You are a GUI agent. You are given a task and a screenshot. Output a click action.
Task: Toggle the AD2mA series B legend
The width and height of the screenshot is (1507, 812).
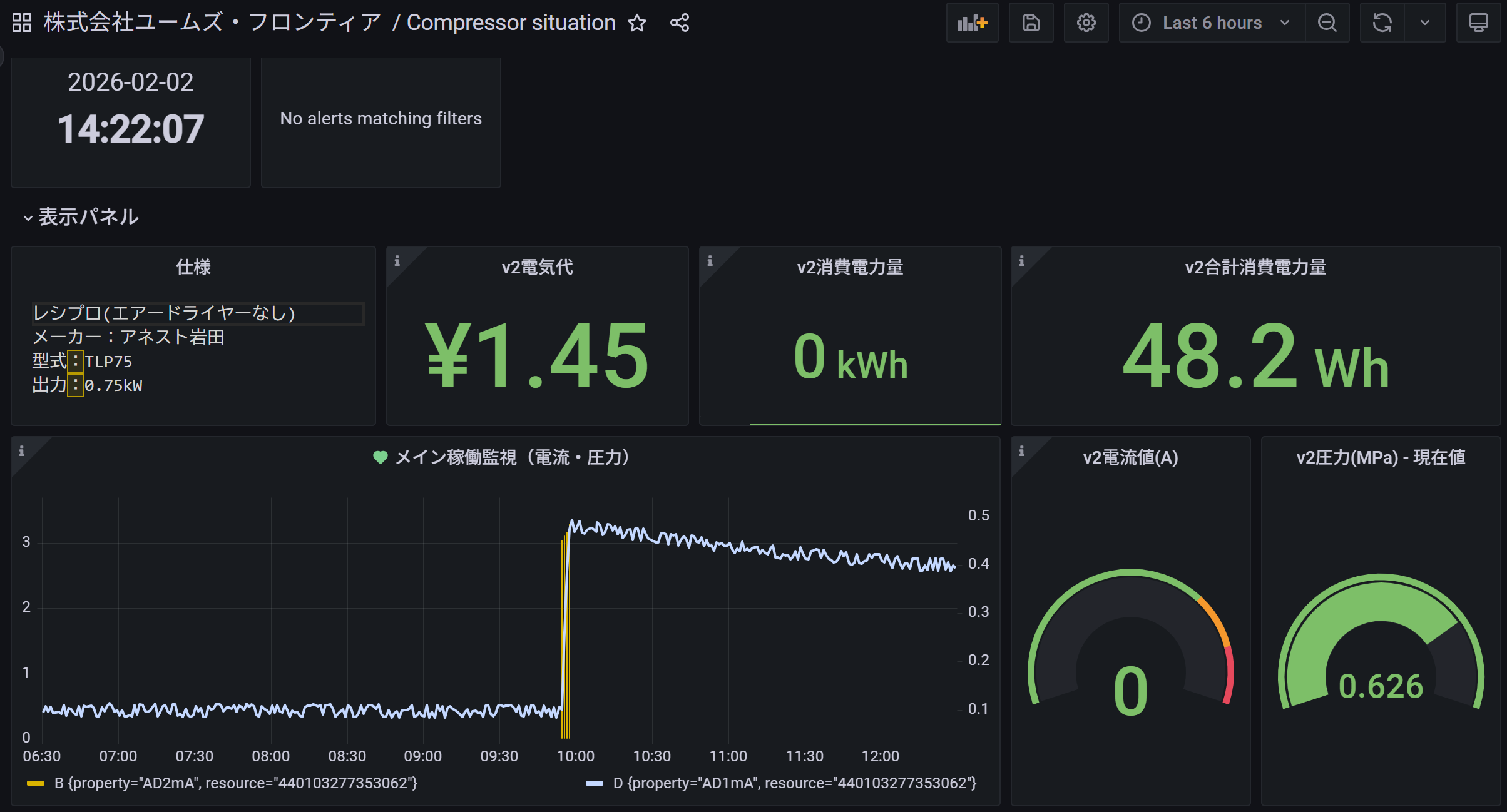[x=235, y=783]
